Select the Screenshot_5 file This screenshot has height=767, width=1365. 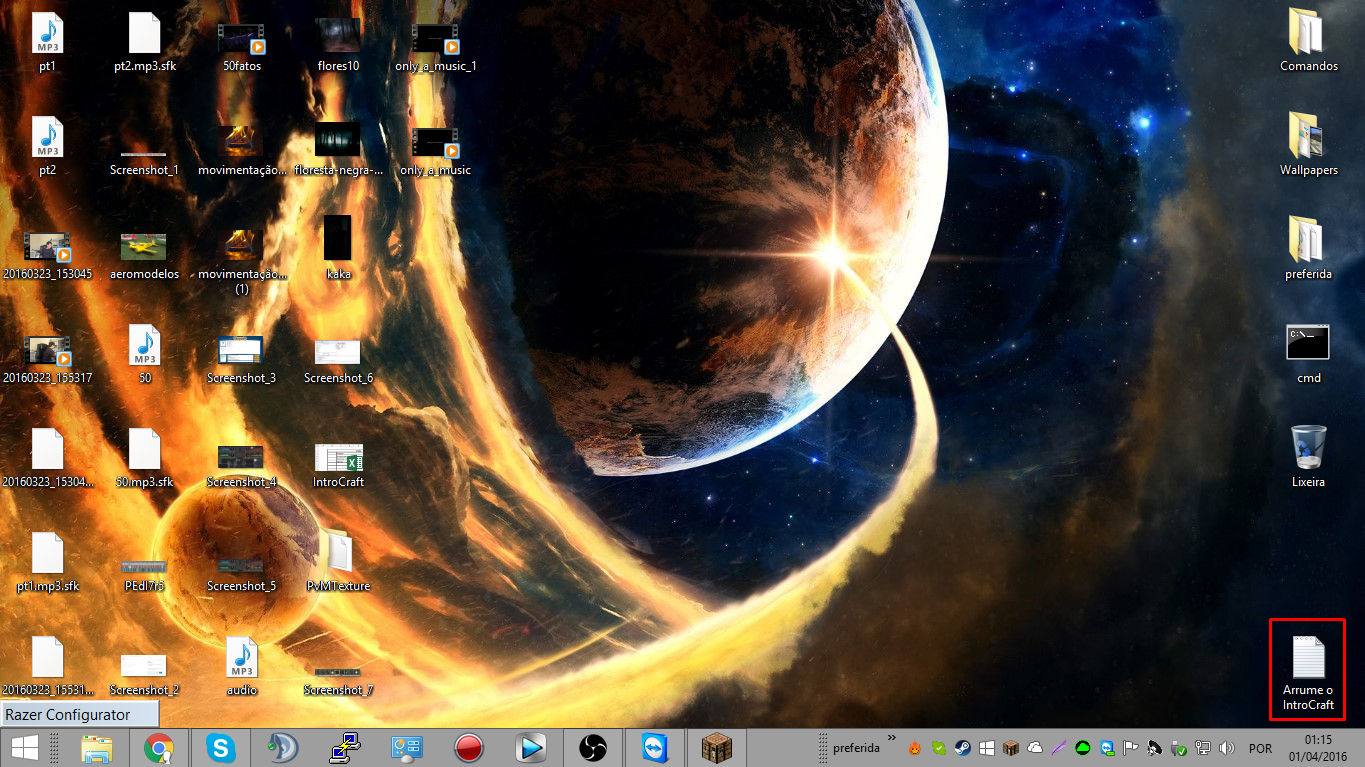click(x=241, y=575)
